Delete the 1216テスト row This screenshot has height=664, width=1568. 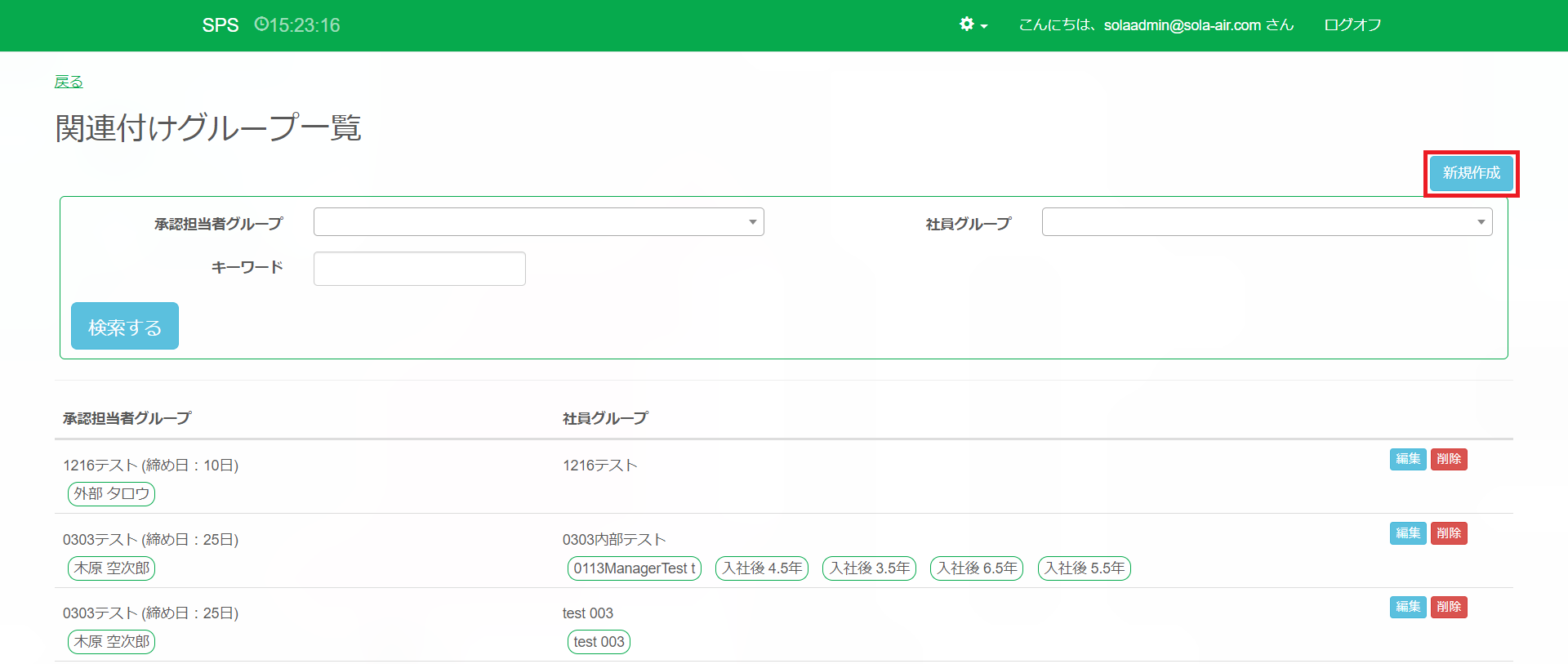click(x=1449, y=459)
